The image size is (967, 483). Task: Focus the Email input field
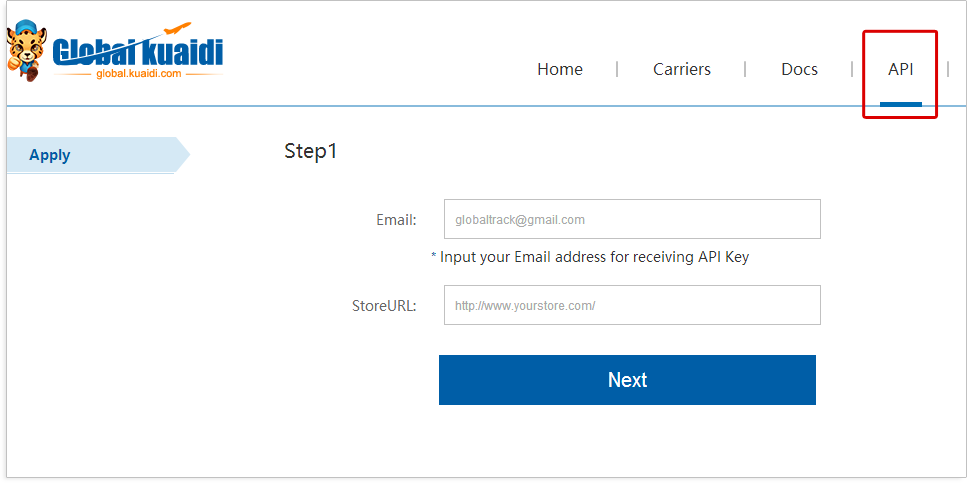[x=632, y=219]
